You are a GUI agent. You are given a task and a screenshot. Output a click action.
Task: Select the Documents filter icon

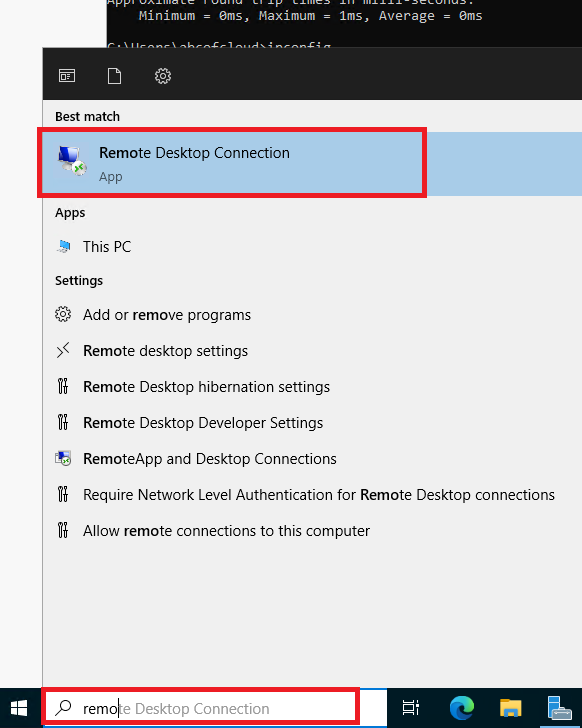[x=114, y=76]
